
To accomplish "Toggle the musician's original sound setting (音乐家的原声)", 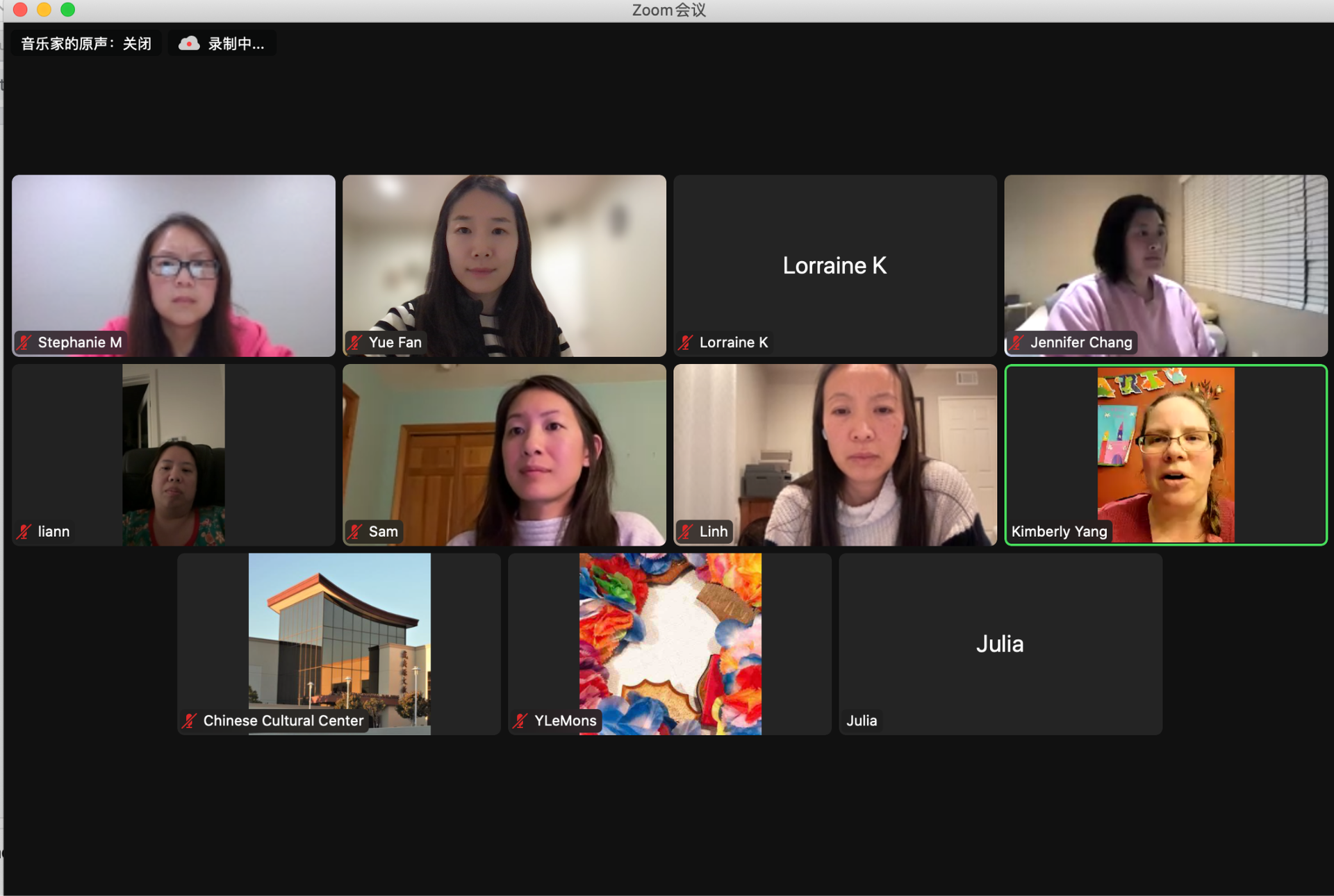I will click(x=86, y=44).
